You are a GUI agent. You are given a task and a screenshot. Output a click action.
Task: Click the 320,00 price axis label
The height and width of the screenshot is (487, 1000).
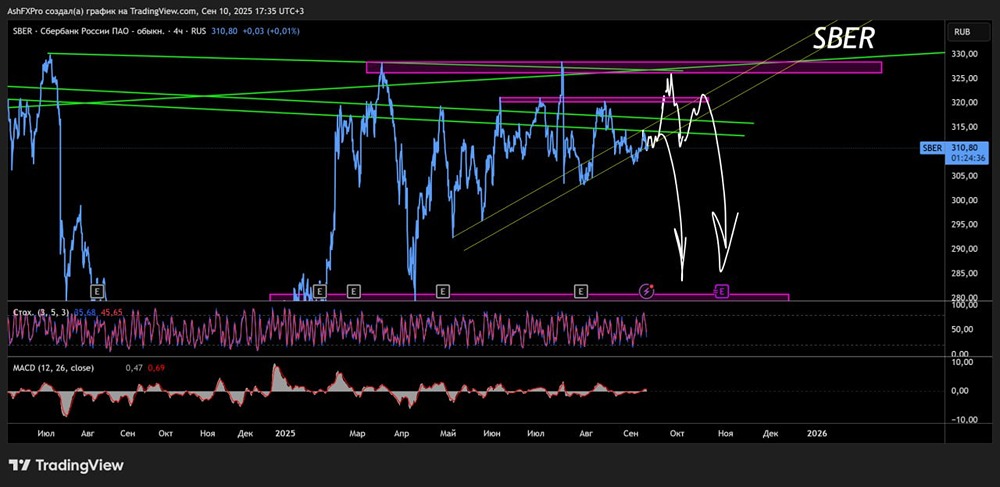point(965,103)
